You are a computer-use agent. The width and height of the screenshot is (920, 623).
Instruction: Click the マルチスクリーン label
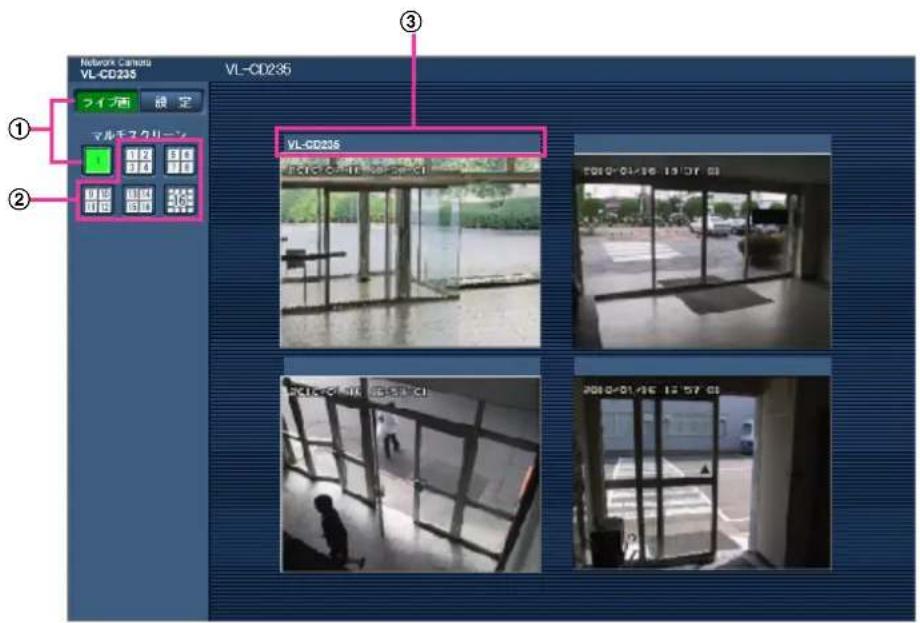(139, 135)
